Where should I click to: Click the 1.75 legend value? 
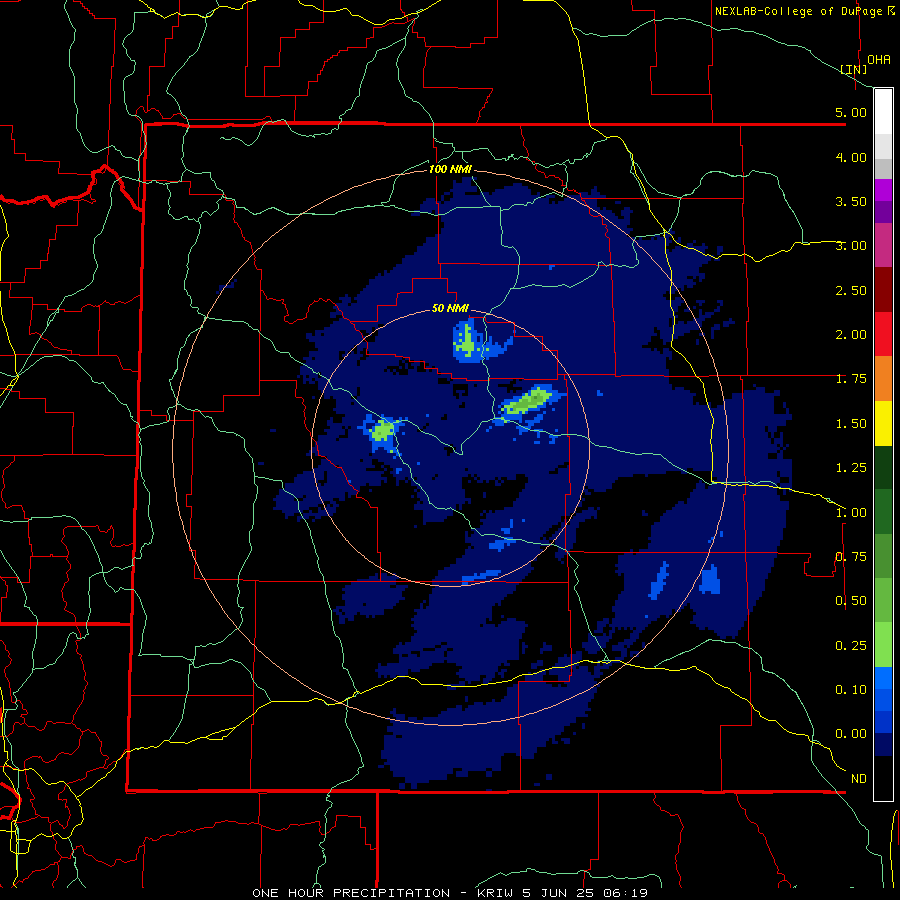[x=851, y=379]
